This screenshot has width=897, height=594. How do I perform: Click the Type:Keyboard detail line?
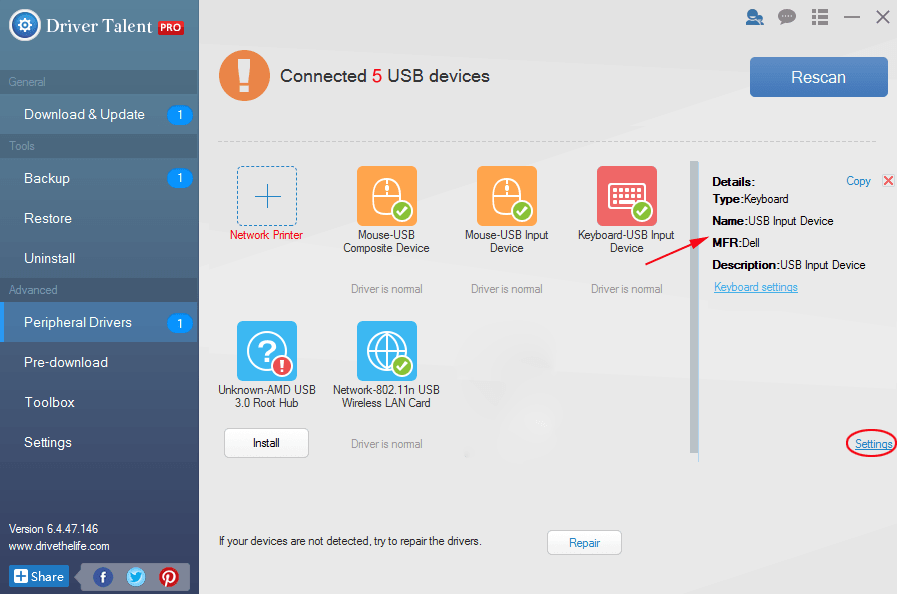750,199
